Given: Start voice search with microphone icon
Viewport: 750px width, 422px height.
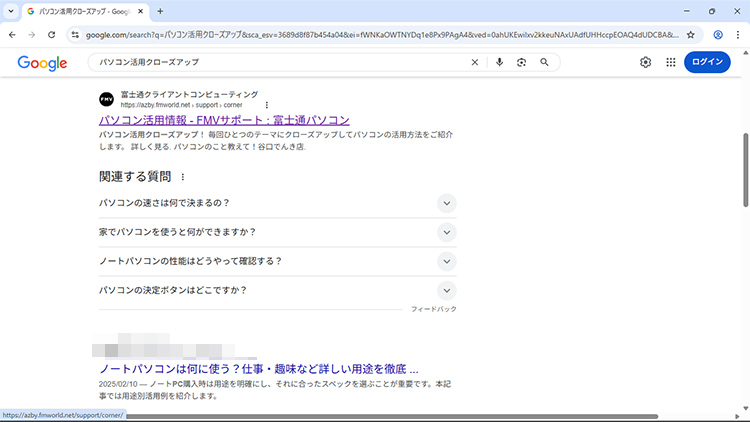Looking at the screenshot, I should (499, 62).
